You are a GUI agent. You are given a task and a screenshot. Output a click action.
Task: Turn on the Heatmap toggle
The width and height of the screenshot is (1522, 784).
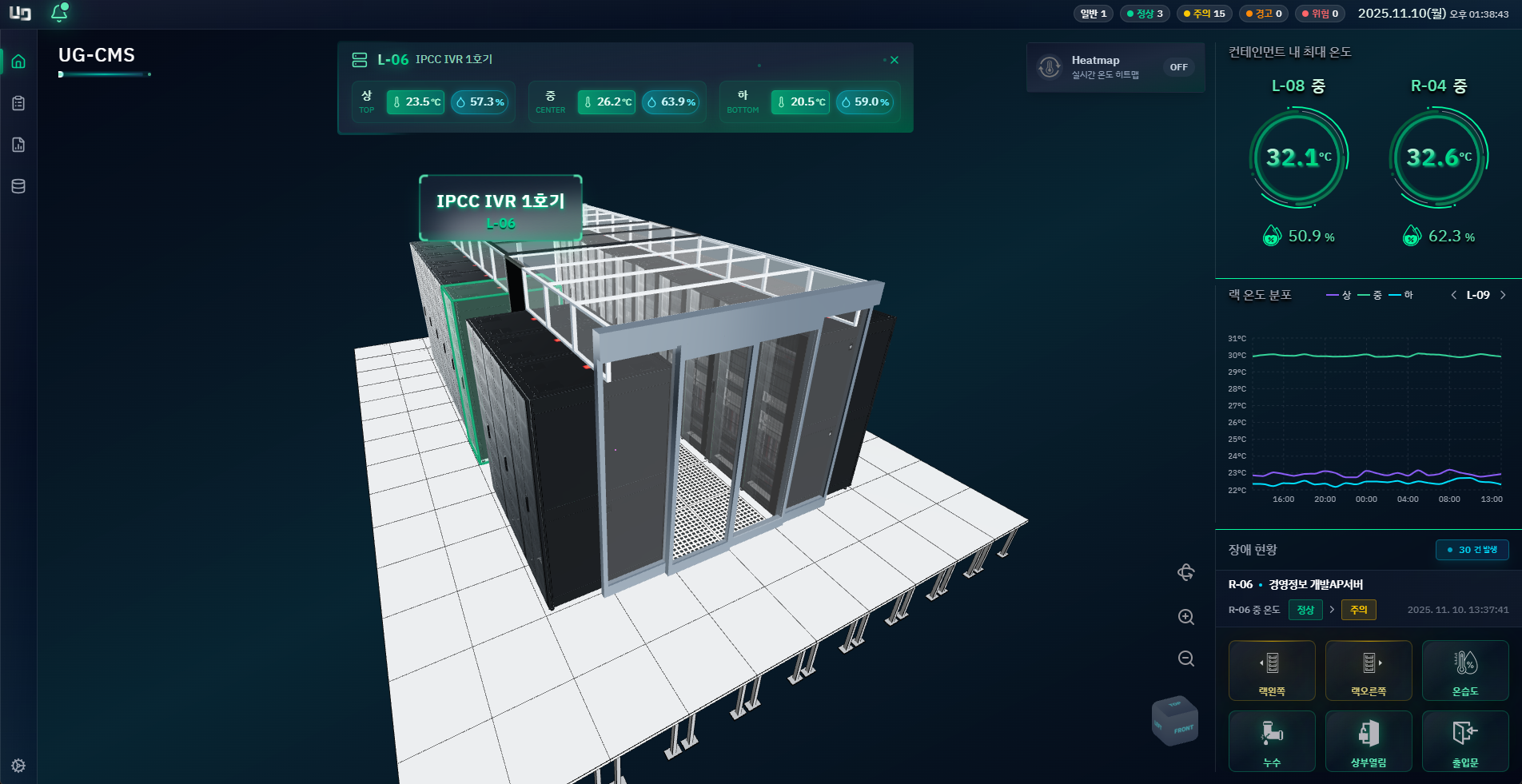tap(1179, 67)
